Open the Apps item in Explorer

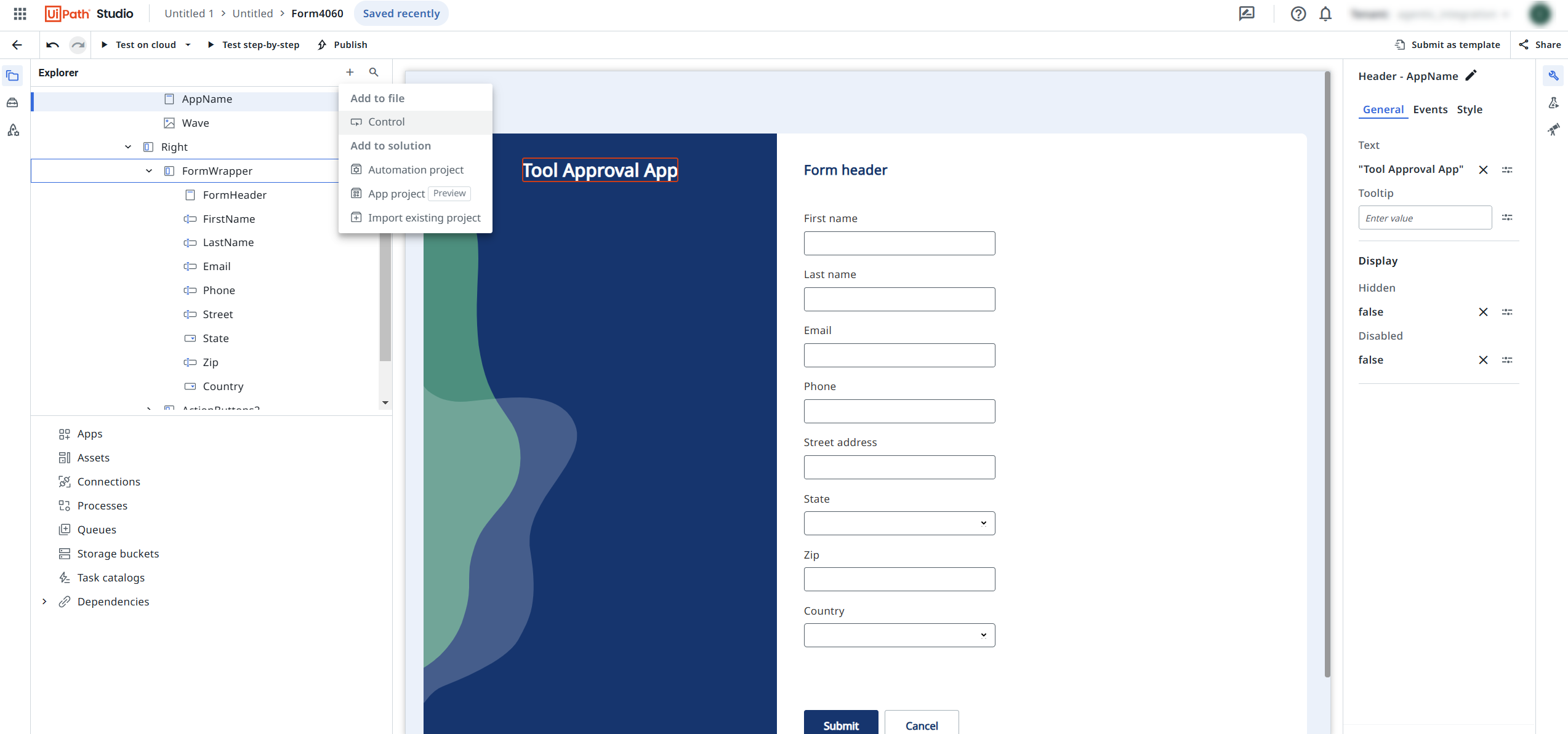click(89, 434)
